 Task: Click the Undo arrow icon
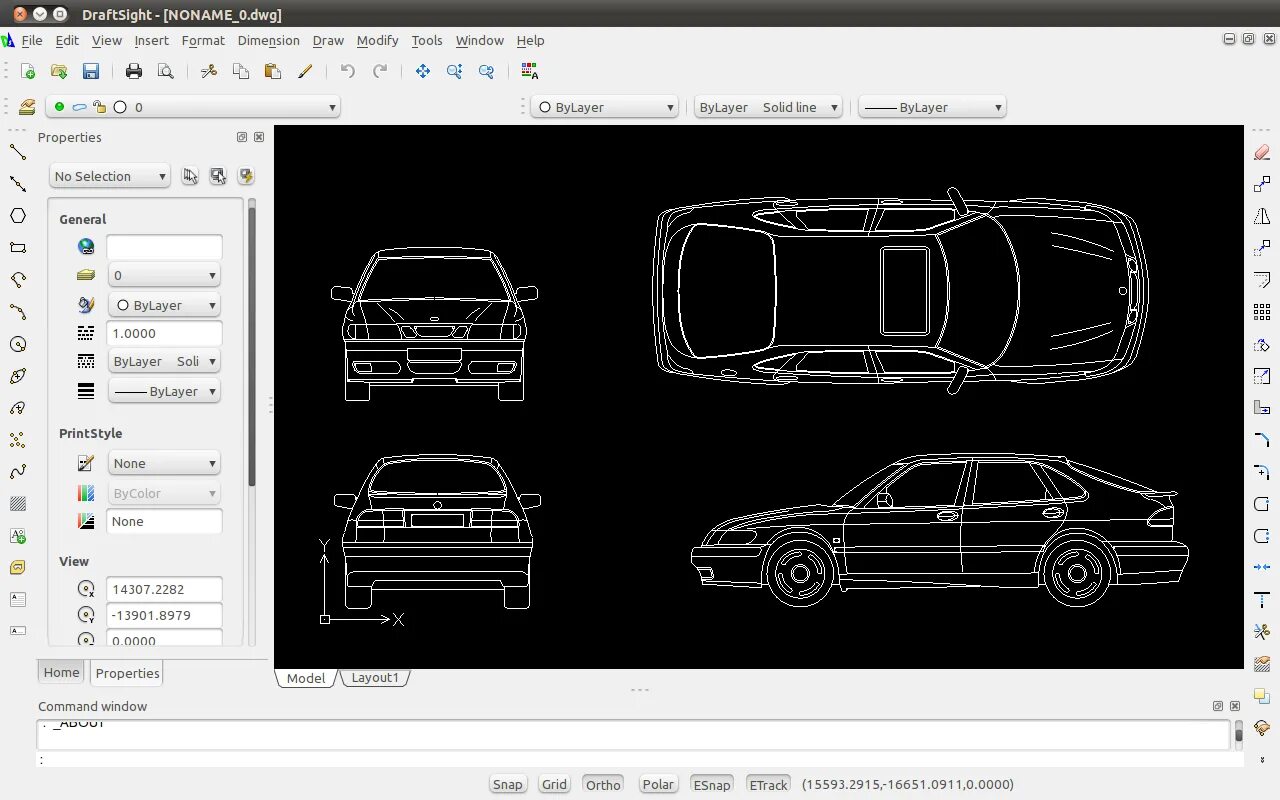348,71
